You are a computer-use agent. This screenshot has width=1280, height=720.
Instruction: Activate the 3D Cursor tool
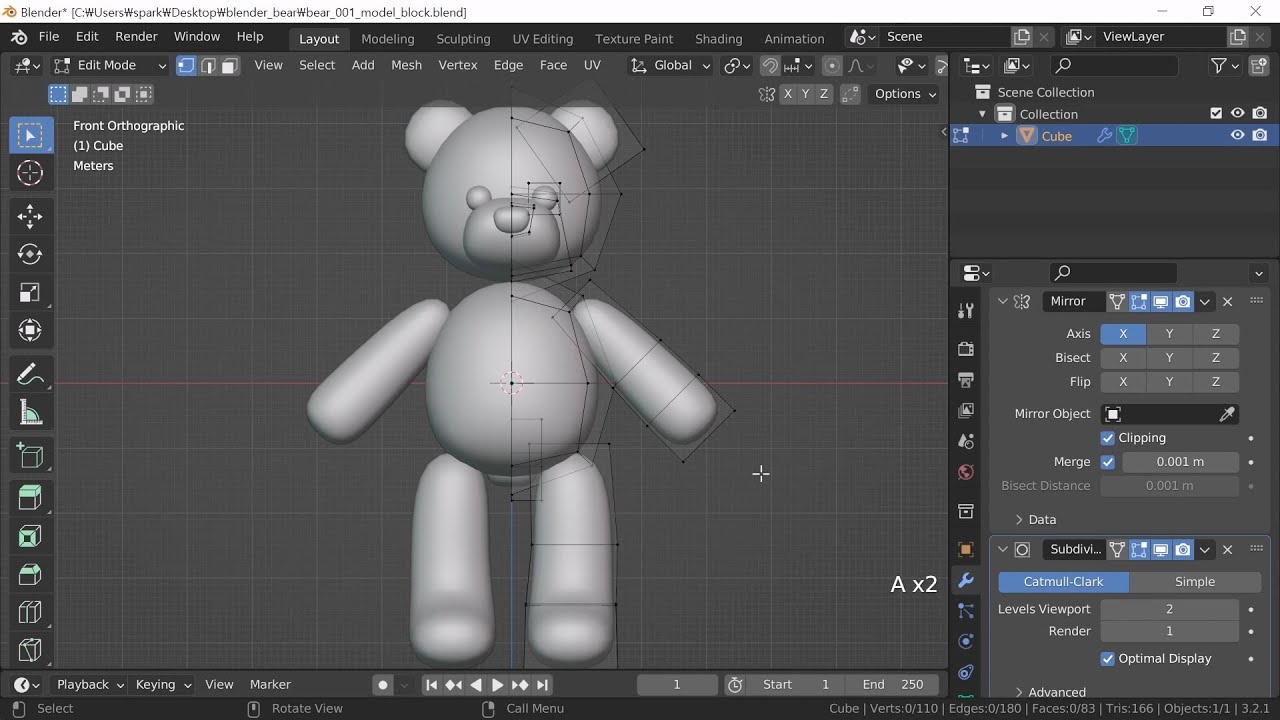[x=30, y=173]
